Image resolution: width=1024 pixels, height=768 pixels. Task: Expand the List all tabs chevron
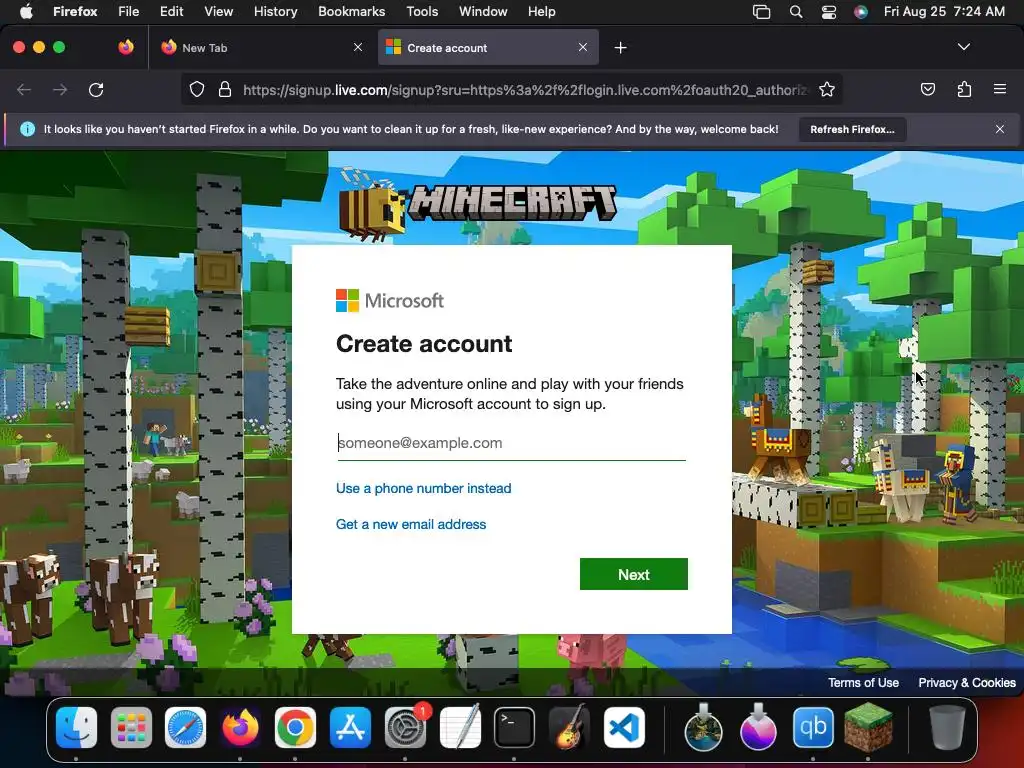pyautogui.click(x=963, y=47)
